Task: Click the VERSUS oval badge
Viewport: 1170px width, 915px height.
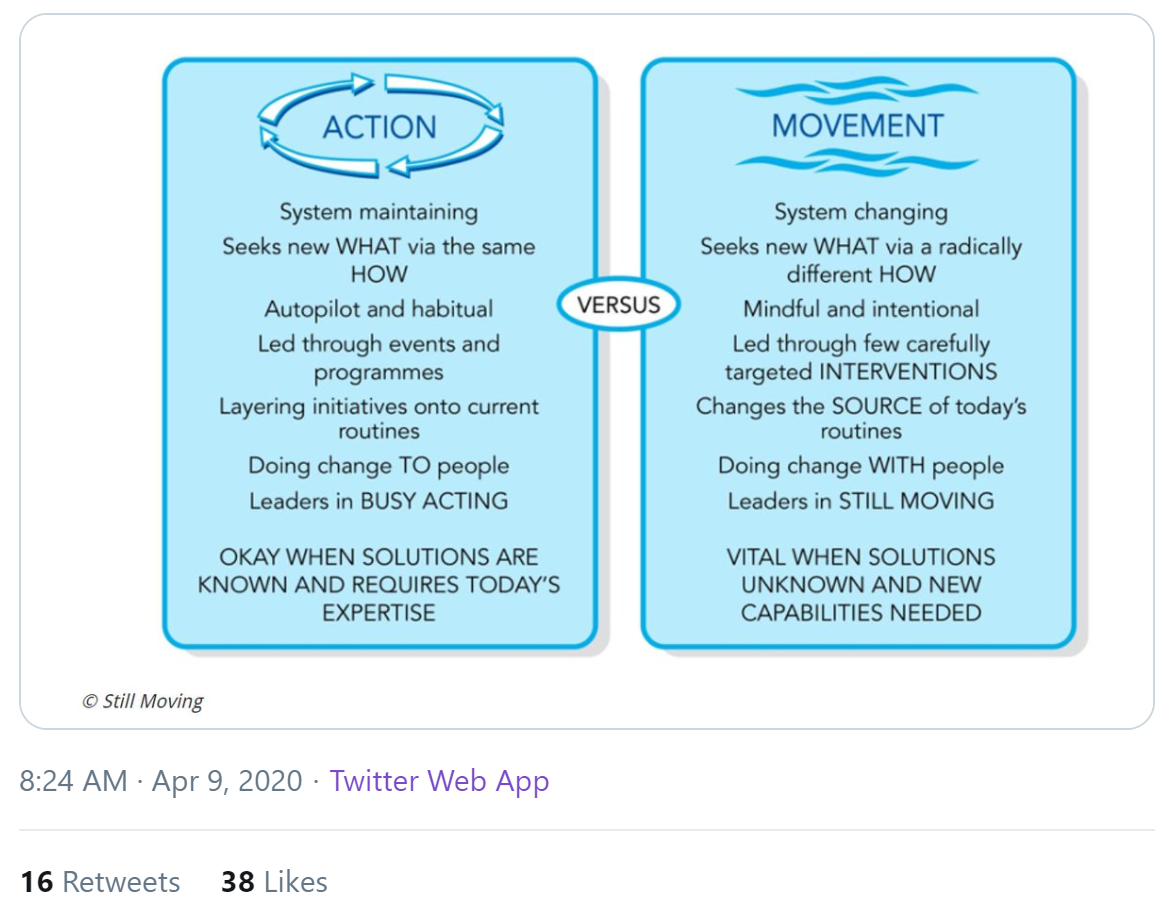Action: click(x=619, y=305)
